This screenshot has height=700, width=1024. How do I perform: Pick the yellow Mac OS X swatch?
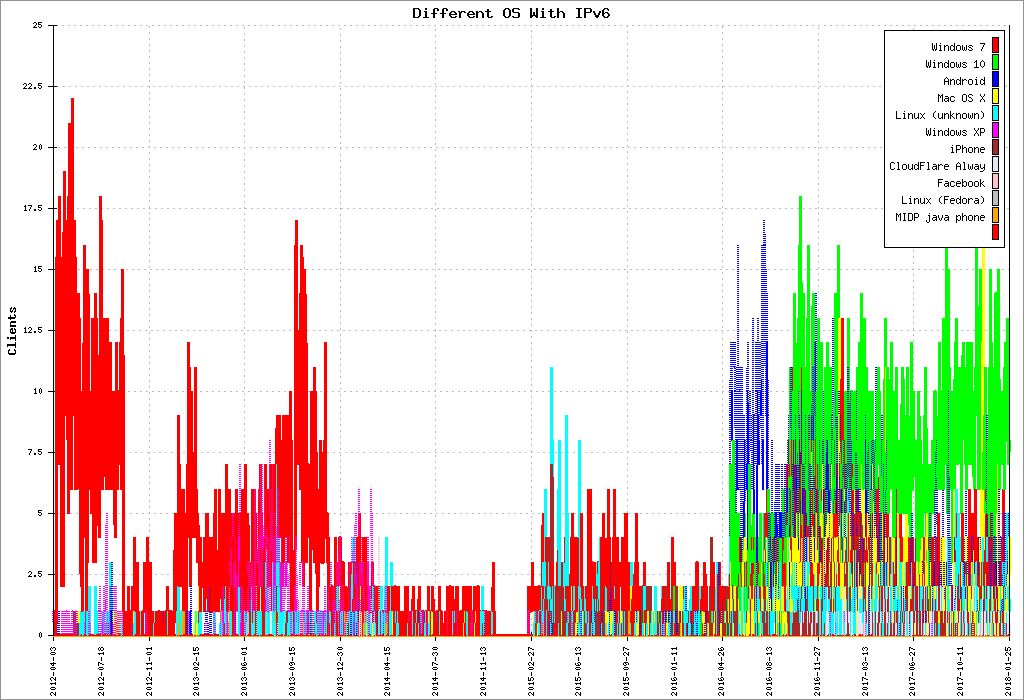(x=995, y=98)
